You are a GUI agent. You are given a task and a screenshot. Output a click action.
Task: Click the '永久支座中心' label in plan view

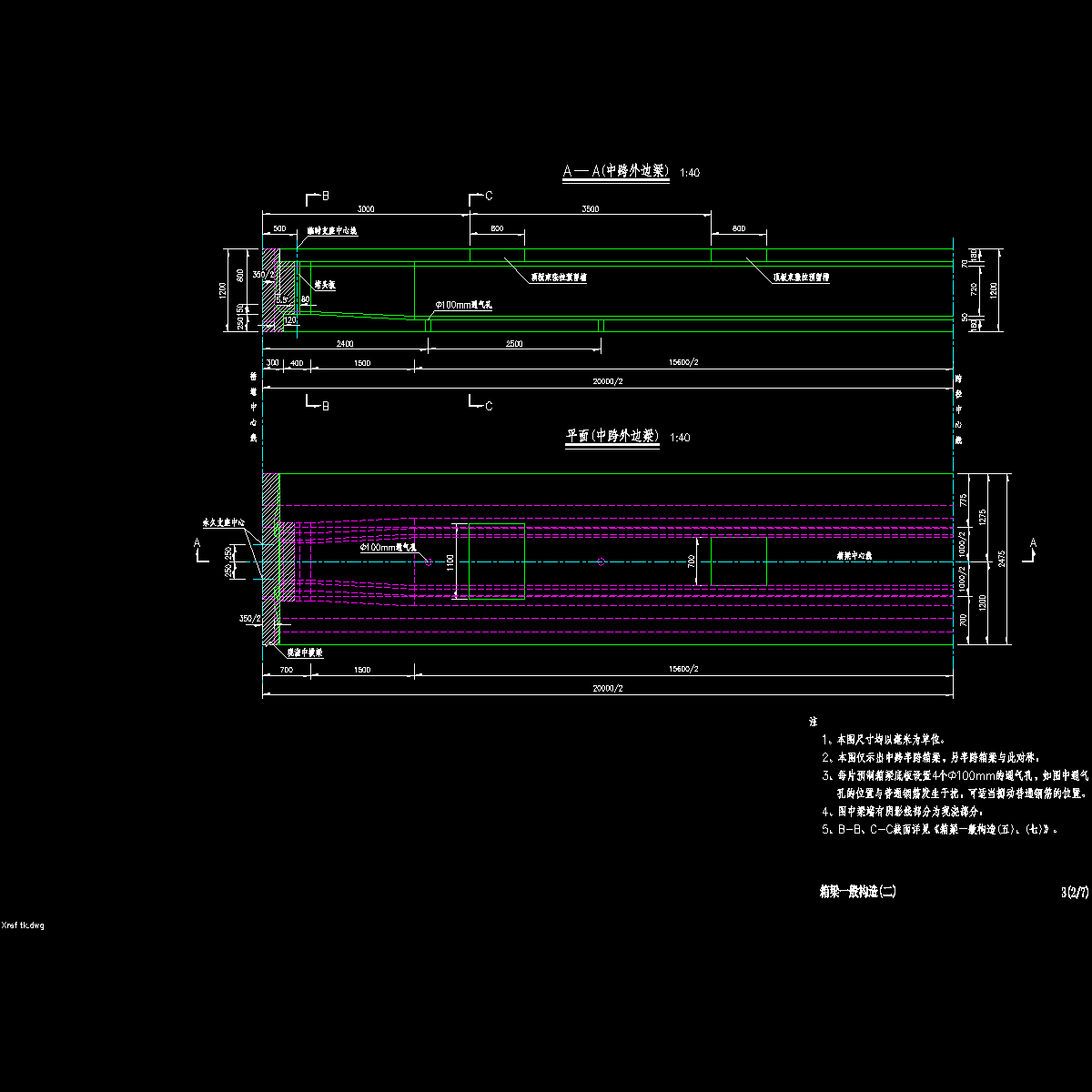(x=223, y=523)
